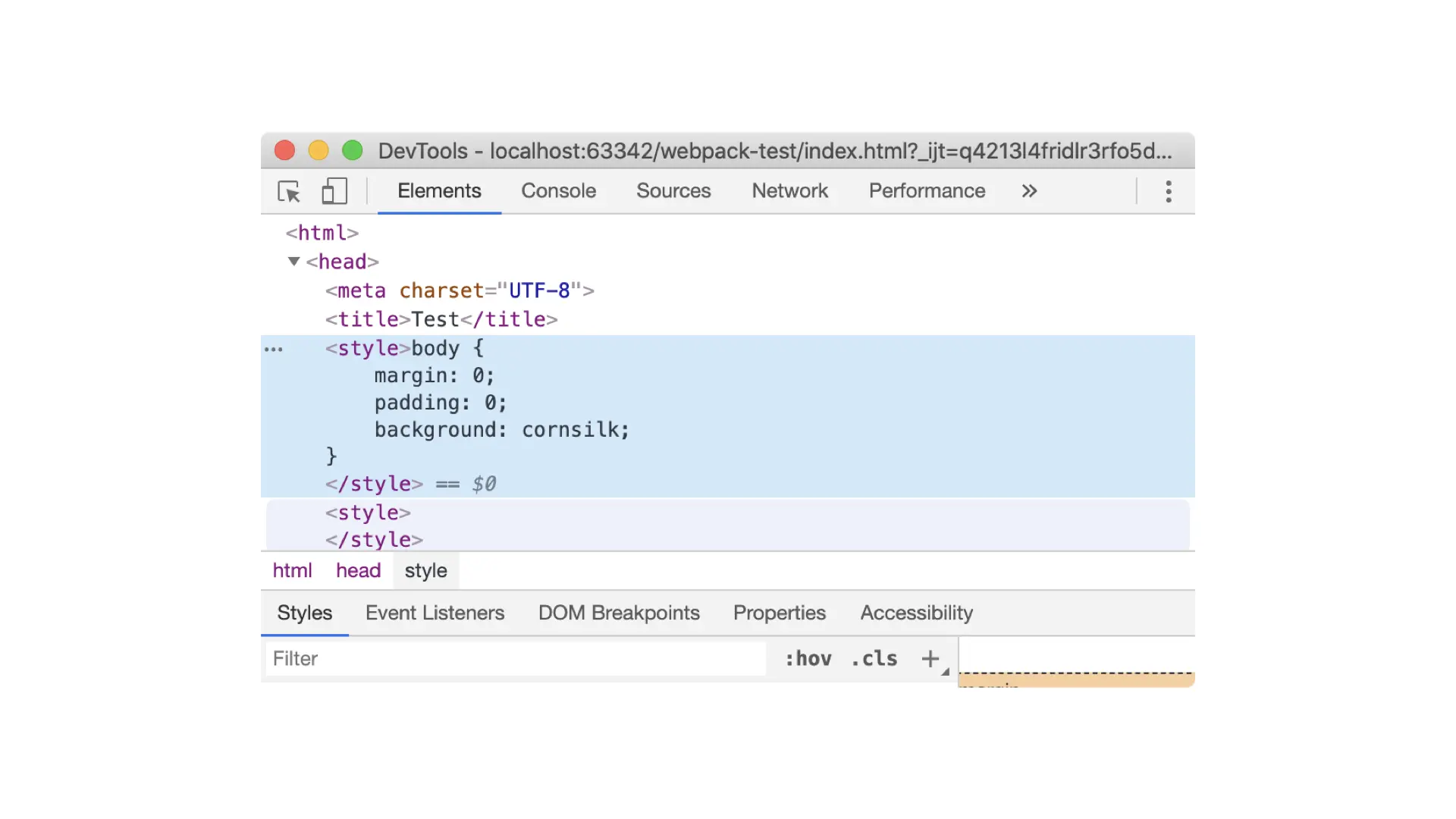Open the Event Listeners pane tab
Image resolution: width=1456 pixels, height=819 pixels.
(435, 613)
